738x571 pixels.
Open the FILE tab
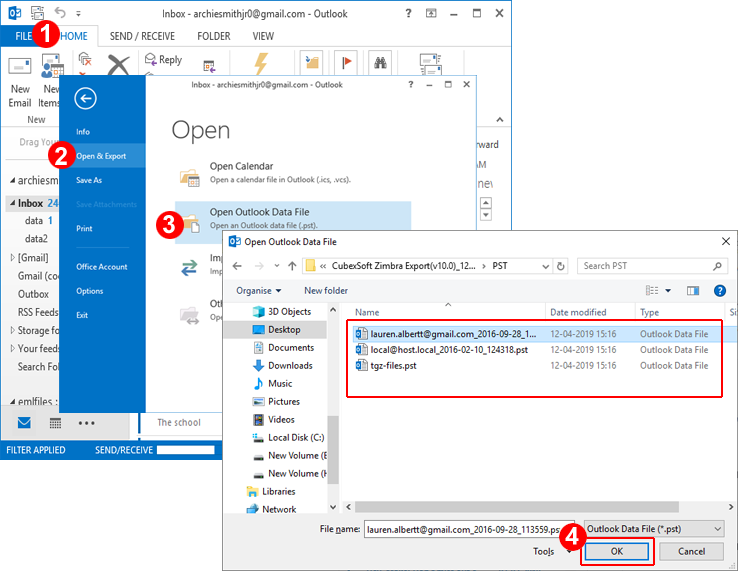[24, 36]
